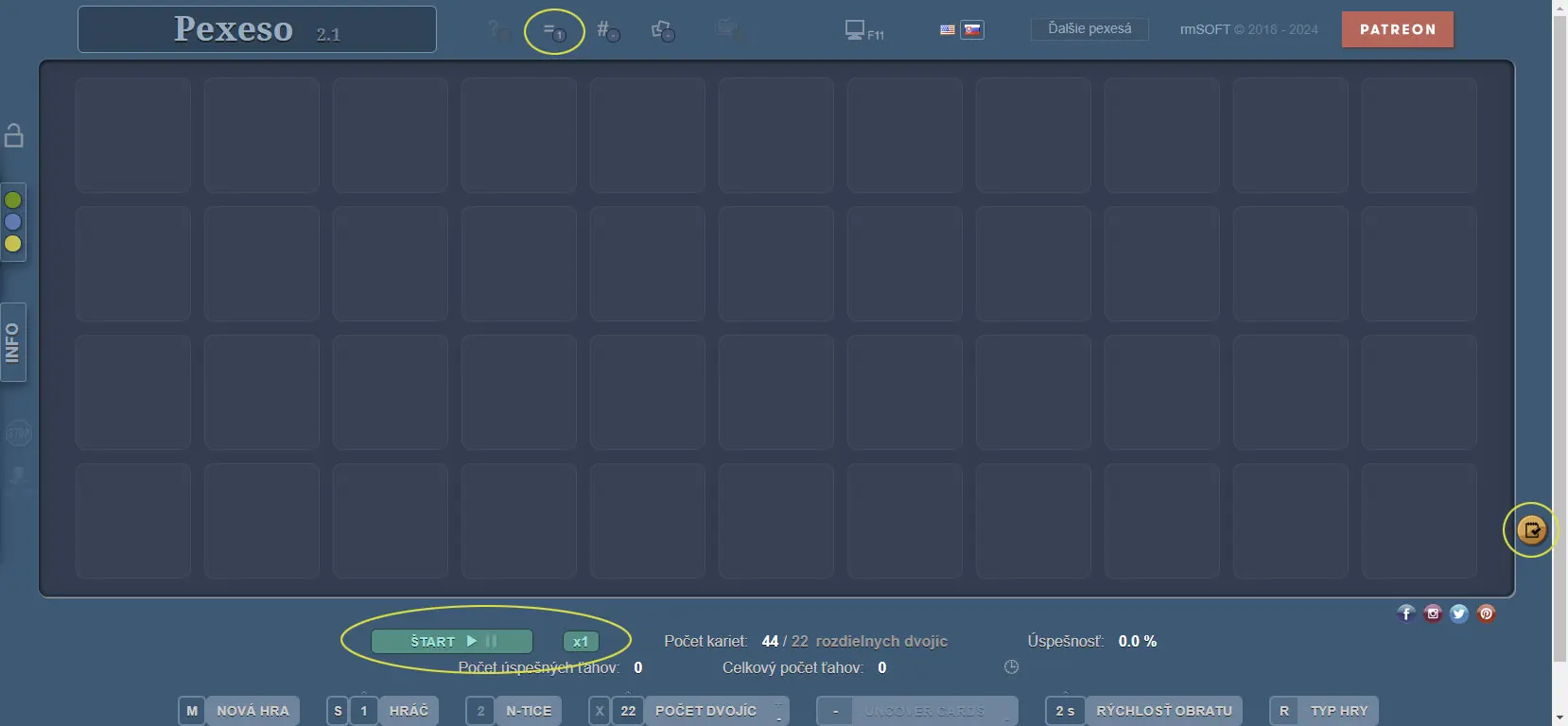
Task: Switch language using the US flag
Action: coord(948,30)
